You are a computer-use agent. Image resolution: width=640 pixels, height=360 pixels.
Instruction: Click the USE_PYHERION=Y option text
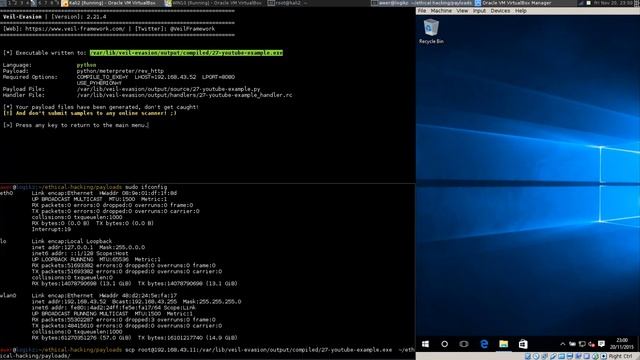[99, 83]
